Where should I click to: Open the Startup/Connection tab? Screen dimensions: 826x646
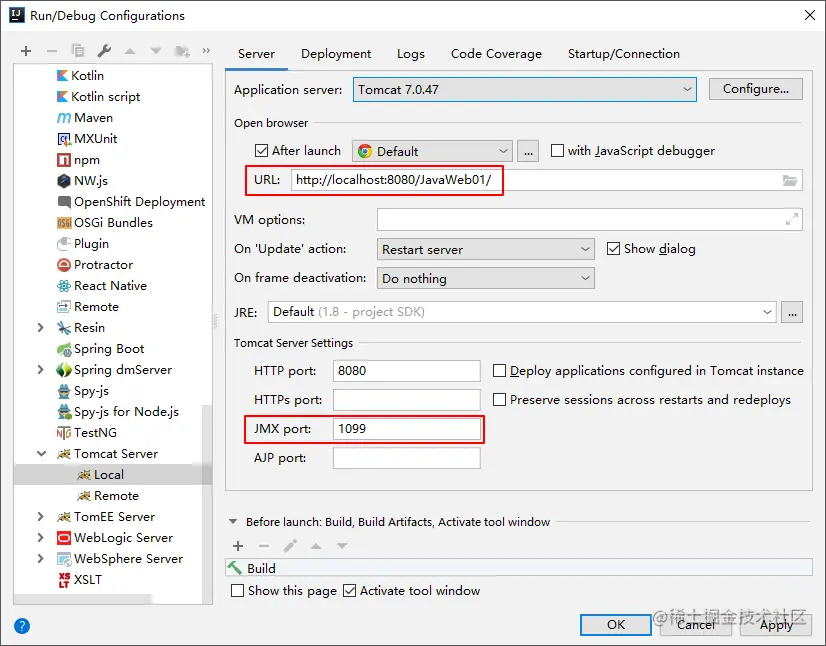pos(624,54)
